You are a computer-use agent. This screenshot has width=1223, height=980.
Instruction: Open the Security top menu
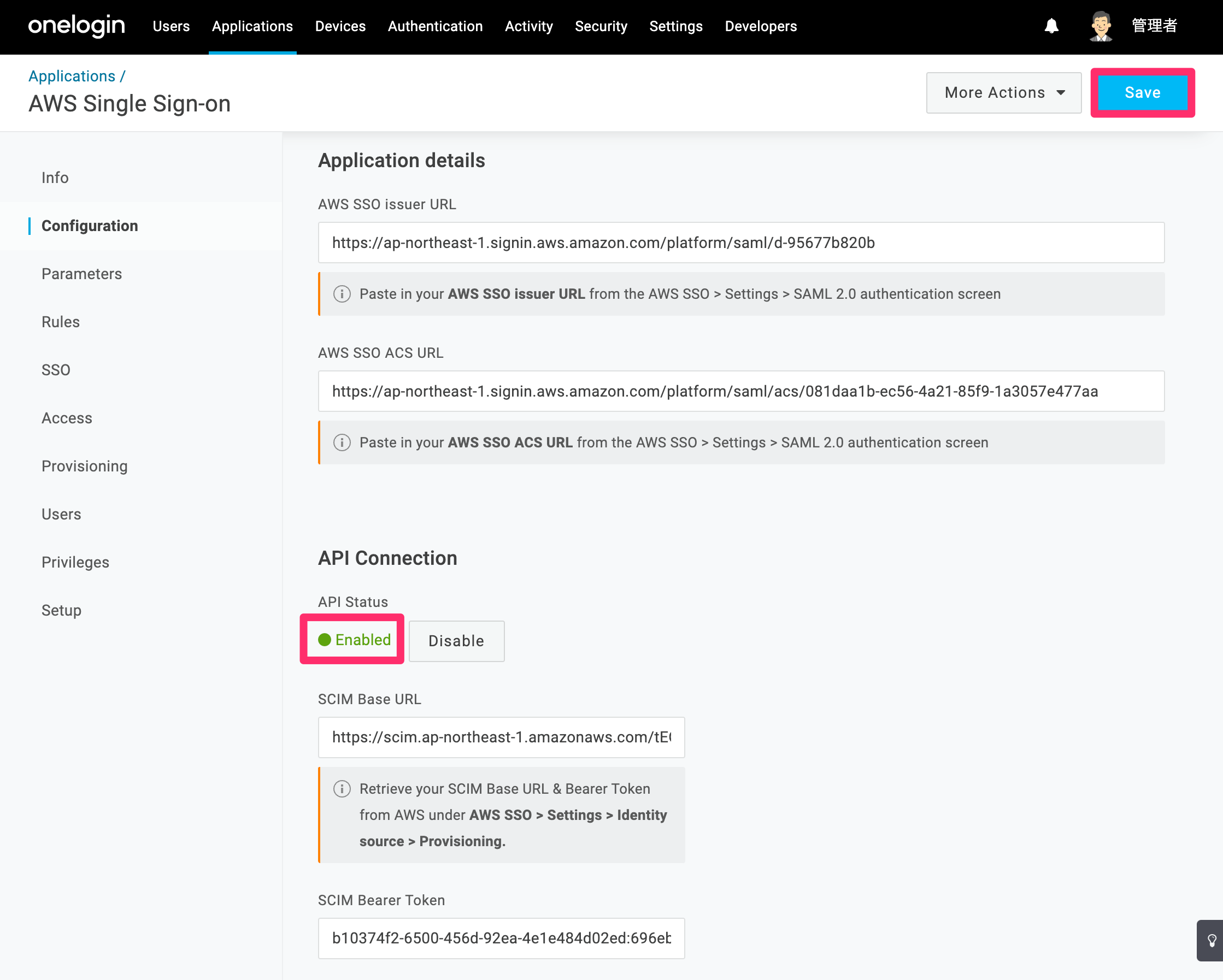click(601, 26)
